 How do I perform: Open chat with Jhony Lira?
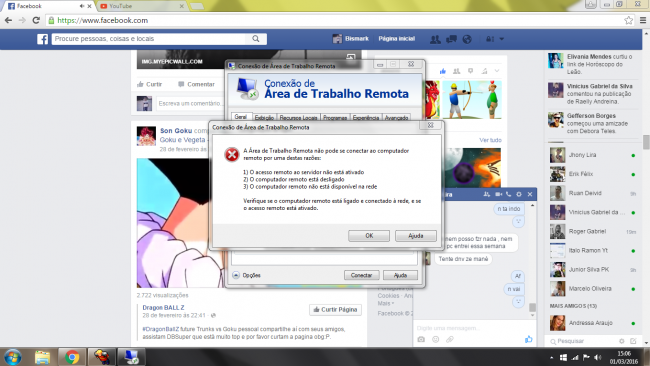593,155
